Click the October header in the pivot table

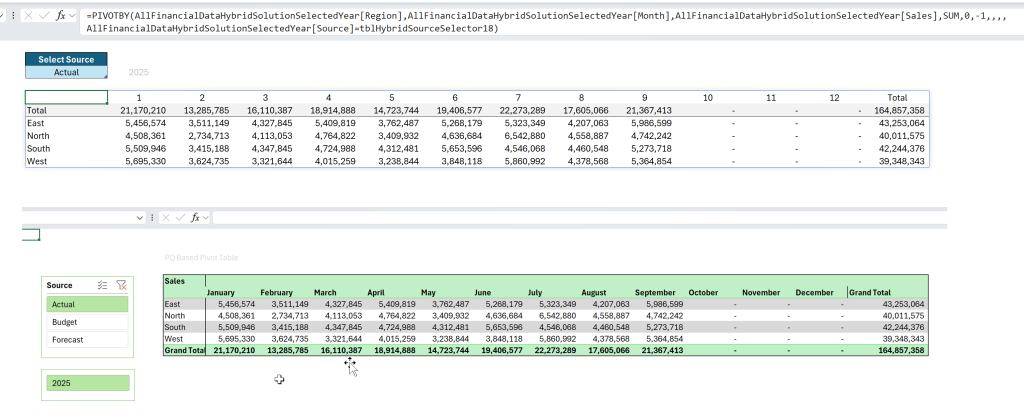pyautogui.click(x=703, y=292)
